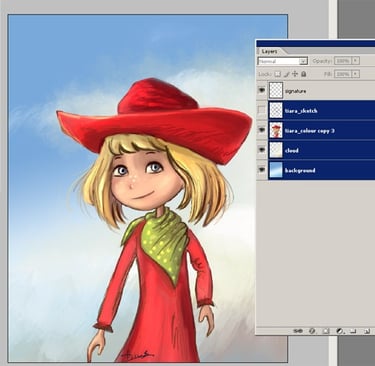Click Add layer mask icon
This screenshot has width=375, height=366.
tap(326, 331)
